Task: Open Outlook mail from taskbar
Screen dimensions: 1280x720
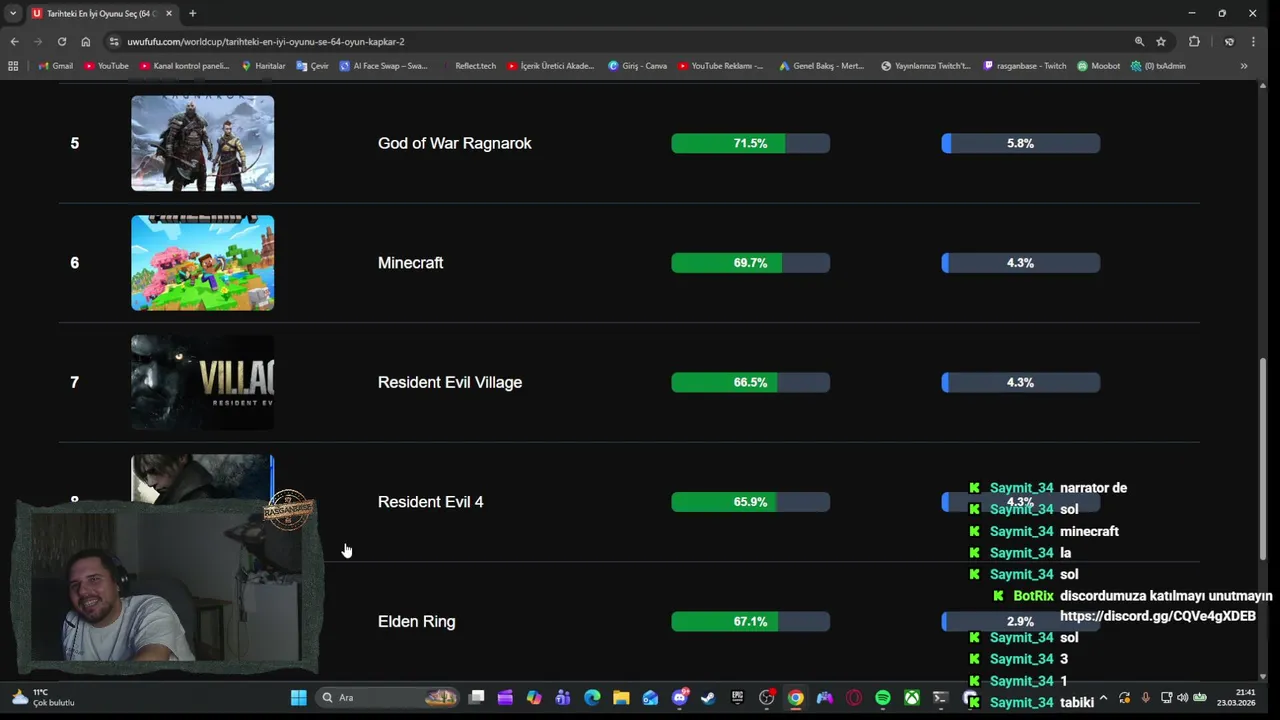Action: click(x=650, y=697)
